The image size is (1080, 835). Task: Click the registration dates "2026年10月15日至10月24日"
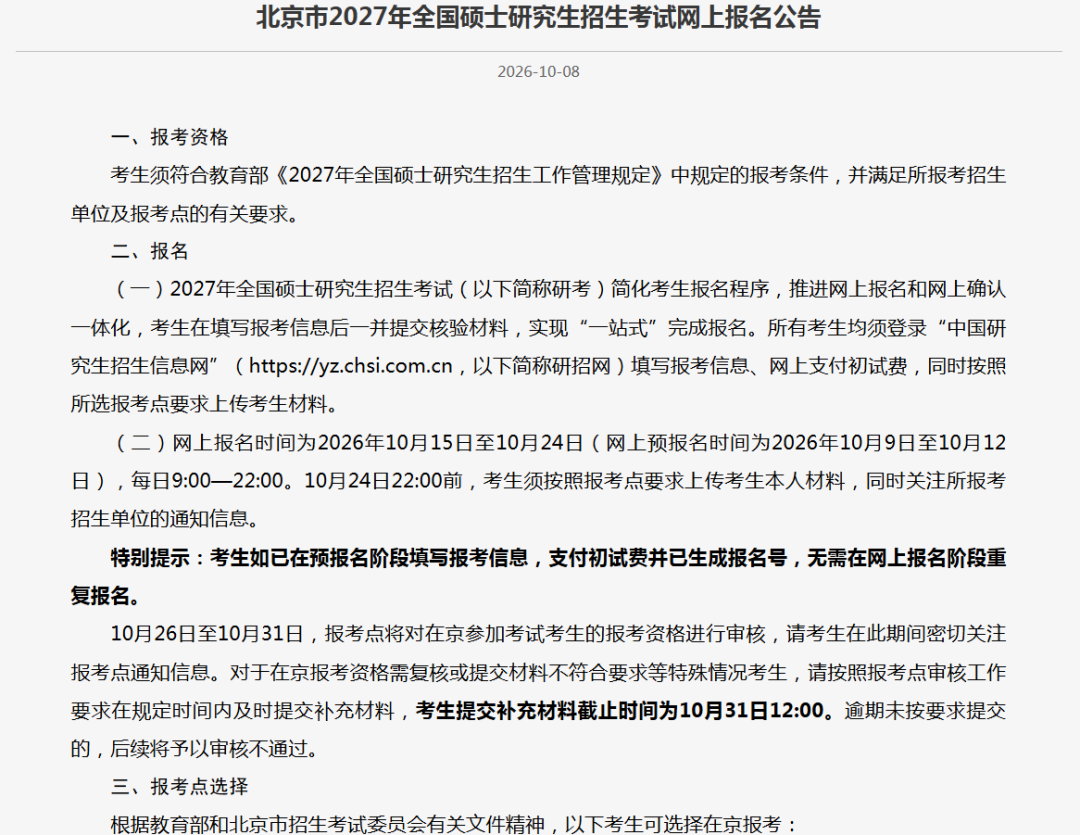click(x=451, y=442)
